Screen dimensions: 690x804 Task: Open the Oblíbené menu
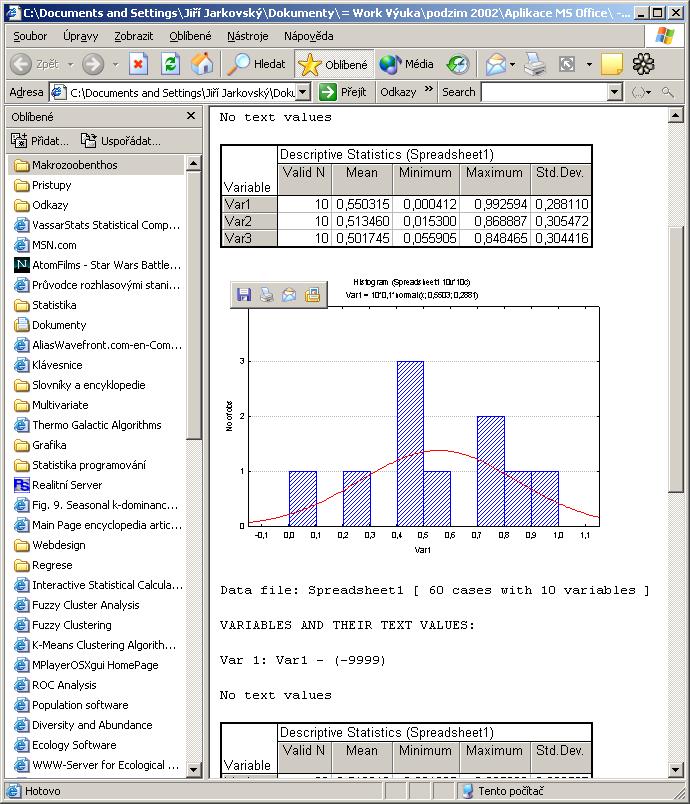click(x=190, y=36)
